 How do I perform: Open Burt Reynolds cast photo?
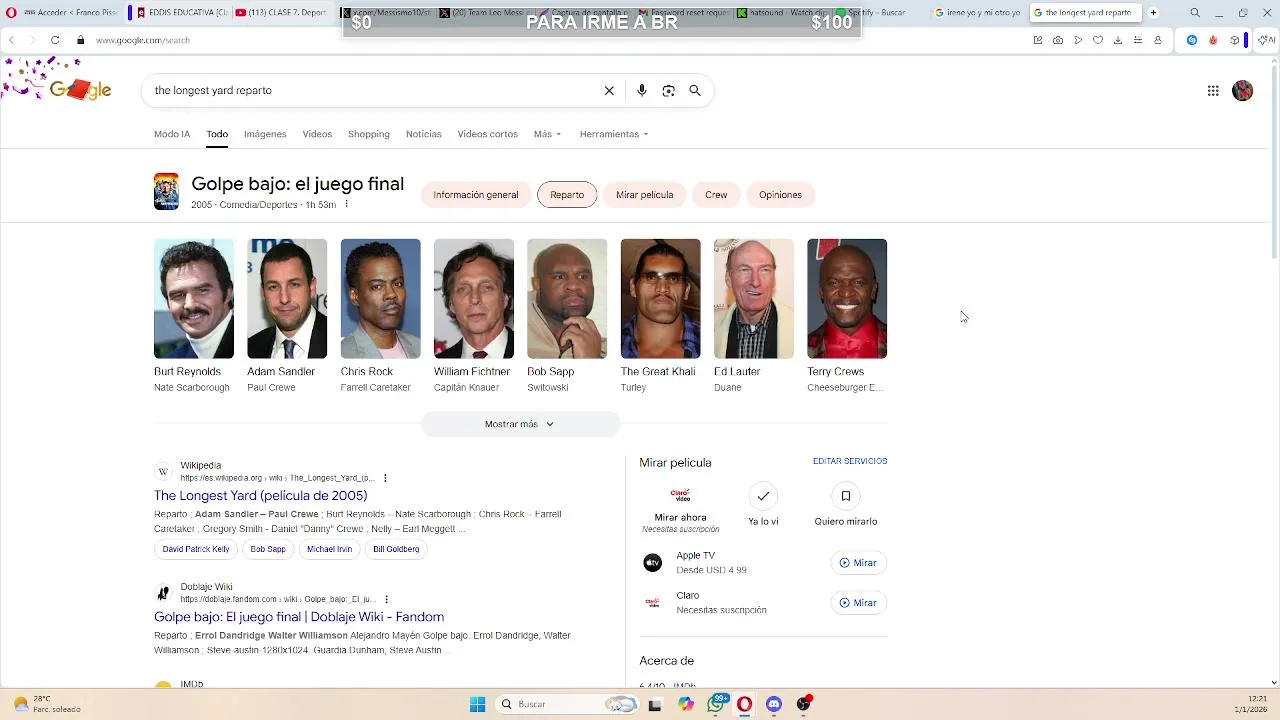click(x=194, y=299)
